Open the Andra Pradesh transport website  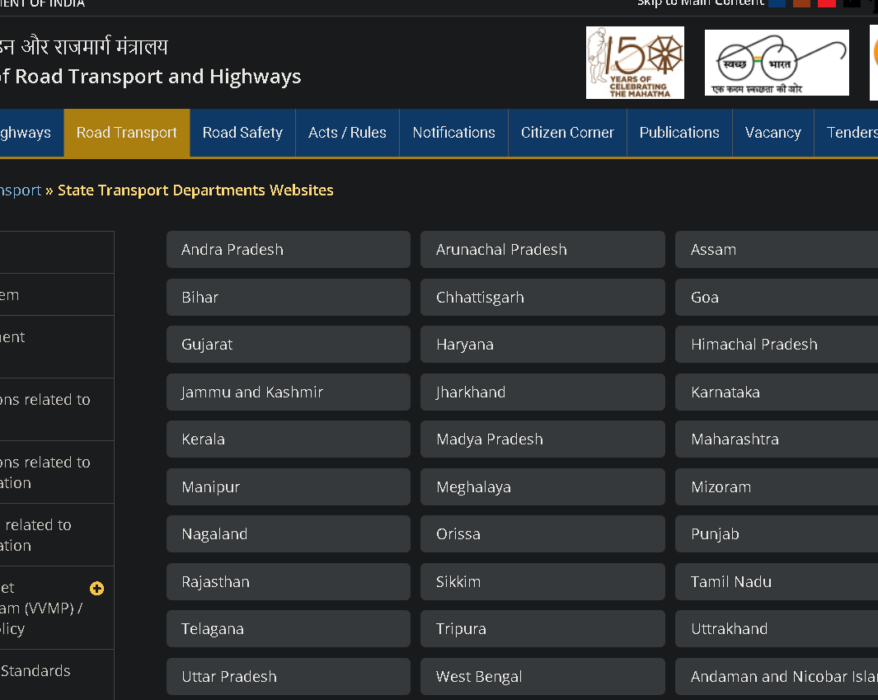coord(288,250)
